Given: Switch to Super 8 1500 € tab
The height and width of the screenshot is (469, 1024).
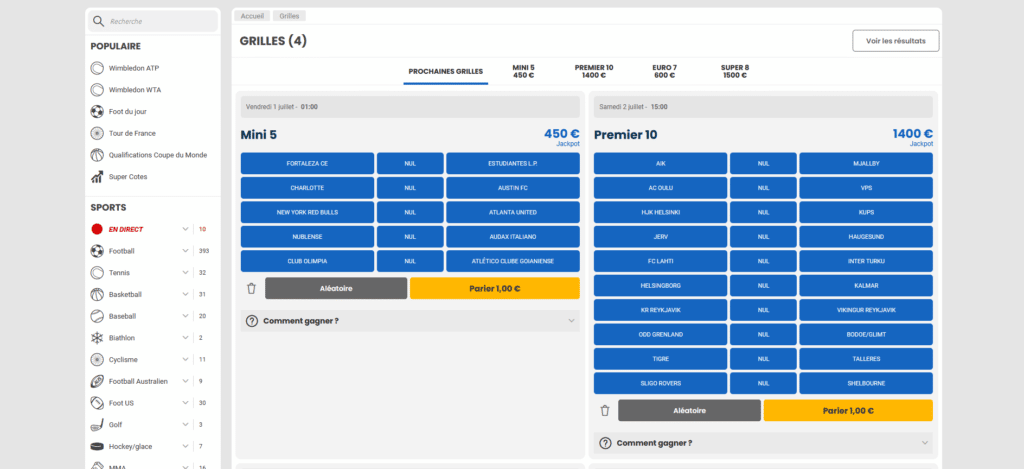Looking at the screenshot, I should coord(735,71).
